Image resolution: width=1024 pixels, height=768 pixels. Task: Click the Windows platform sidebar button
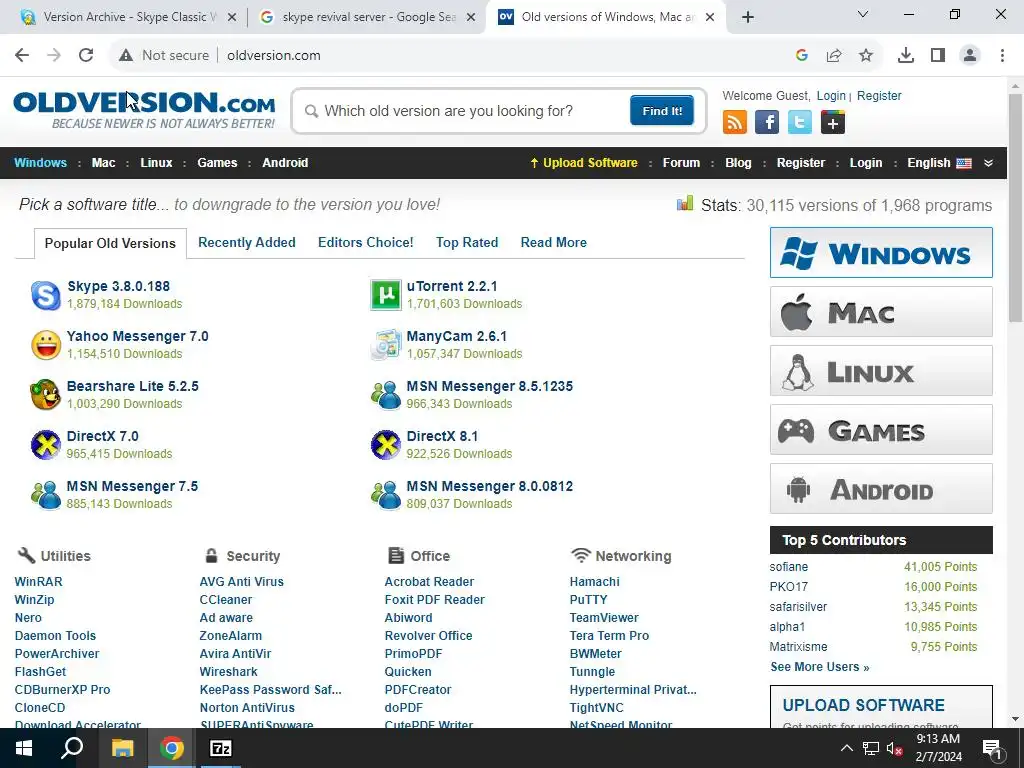coord(881,253)
